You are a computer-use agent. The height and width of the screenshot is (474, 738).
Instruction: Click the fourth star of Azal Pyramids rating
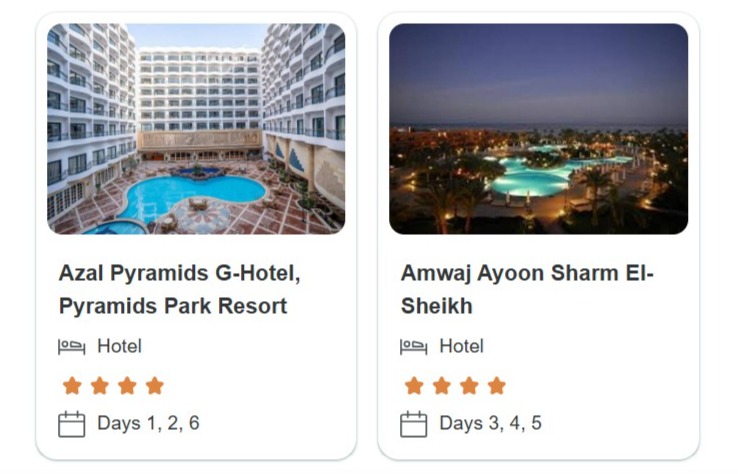[154, 386]
